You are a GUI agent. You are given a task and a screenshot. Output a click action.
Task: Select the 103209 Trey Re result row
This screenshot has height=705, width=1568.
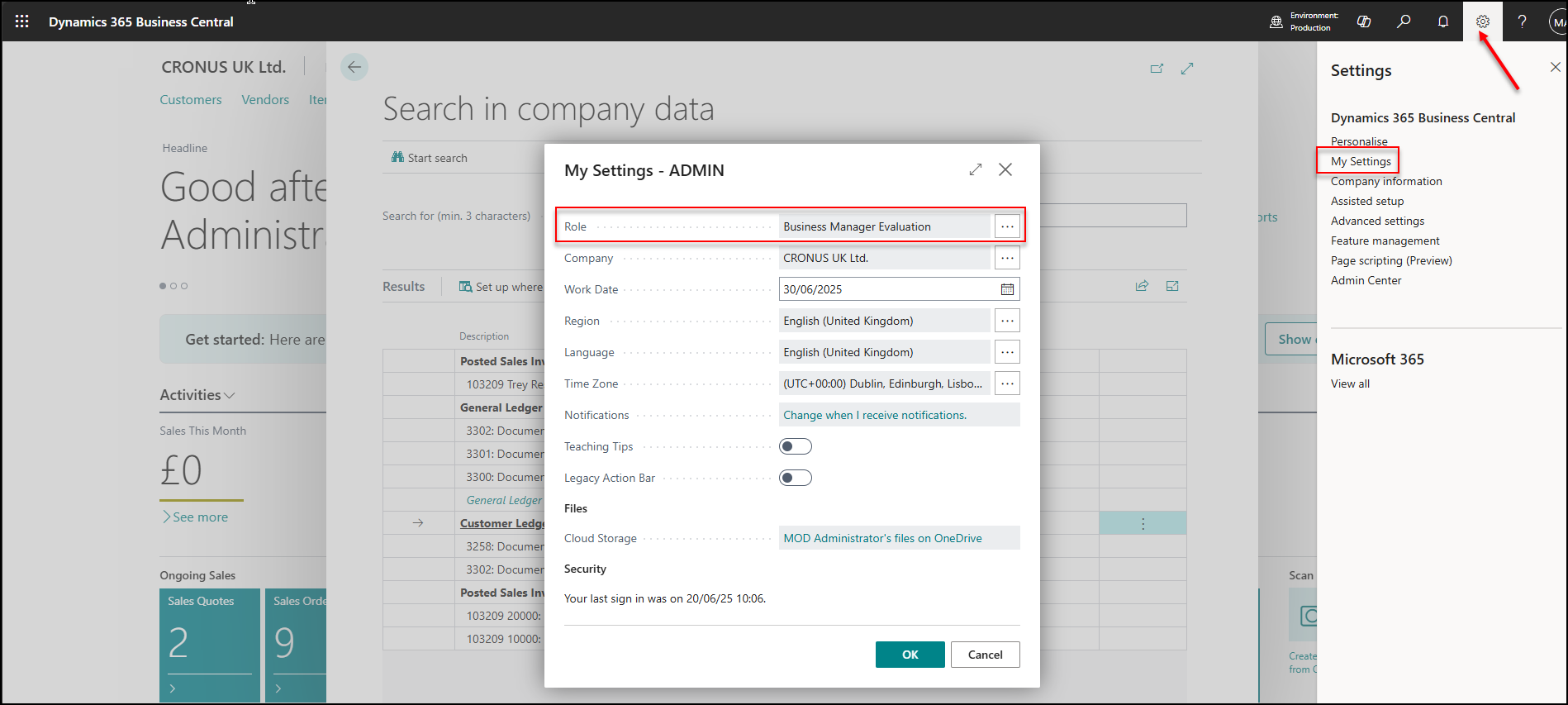click(x=505, y=384)
